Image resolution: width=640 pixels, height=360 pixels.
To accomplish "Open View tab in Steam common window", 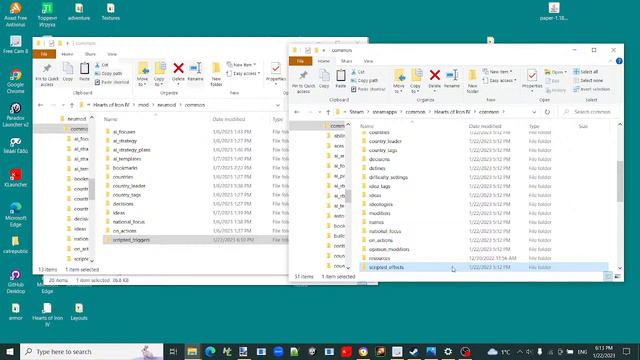I will 368,61.
